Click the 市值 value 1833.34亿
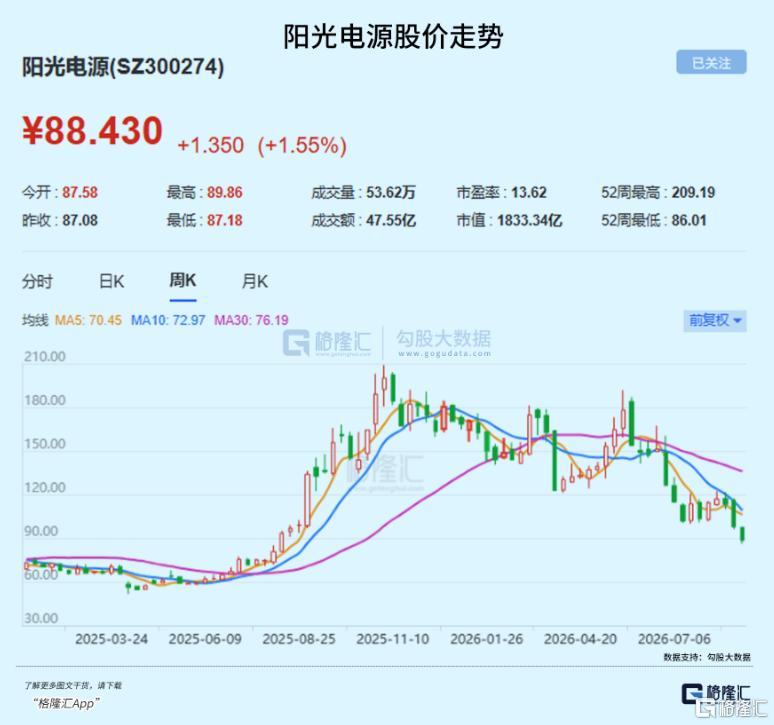Viewport: 774px width, 725px height. (x=530, y=220)
